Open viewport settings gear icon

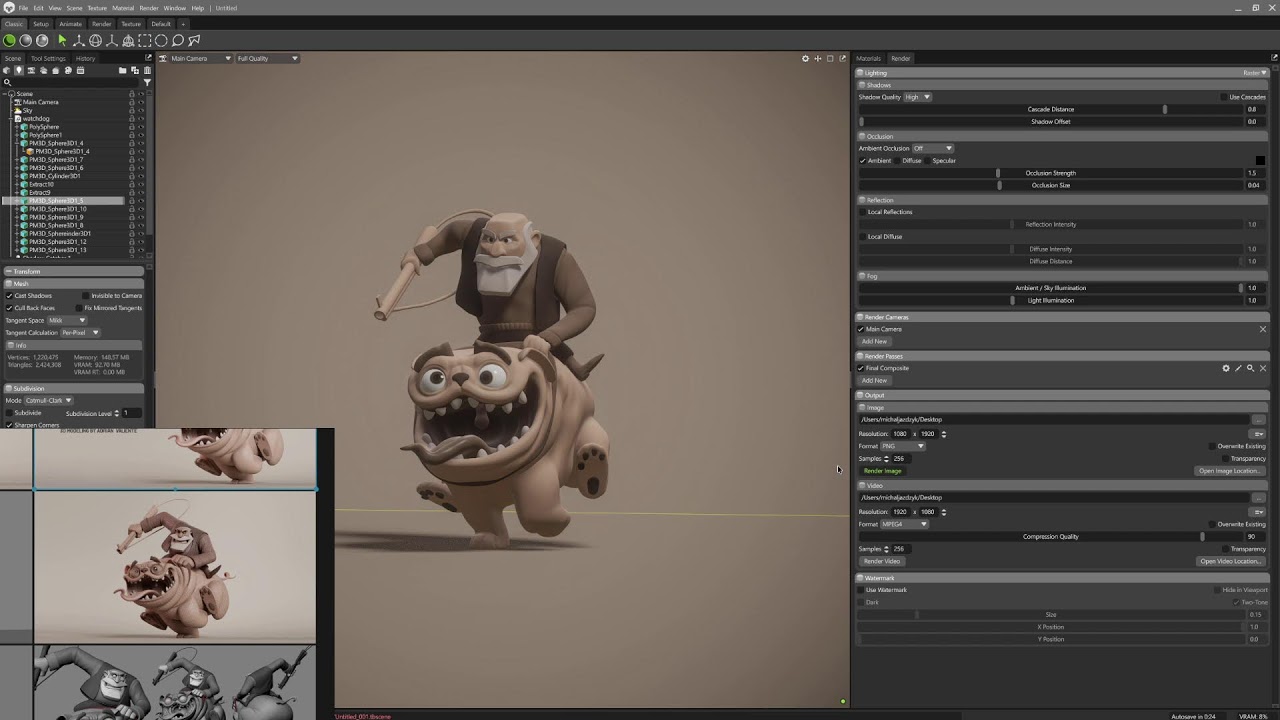pyautogui.click(x=805, y=58)
